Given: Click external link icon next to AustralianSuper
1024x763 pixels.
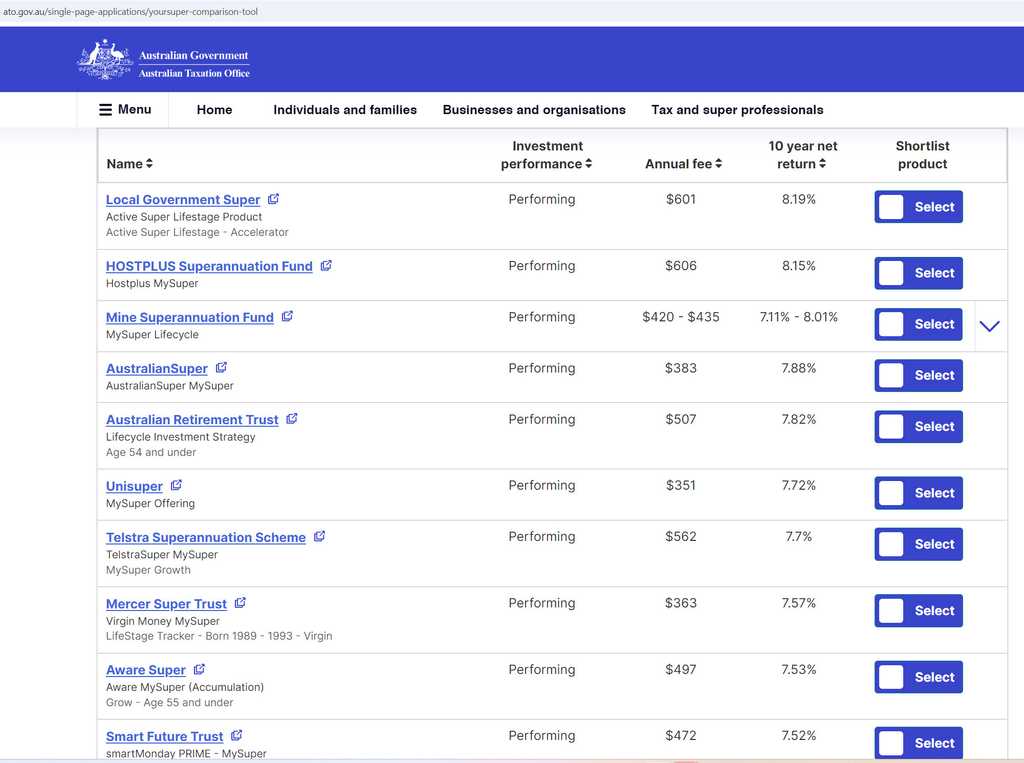Looking at the screenshot, I should [221, 368].
